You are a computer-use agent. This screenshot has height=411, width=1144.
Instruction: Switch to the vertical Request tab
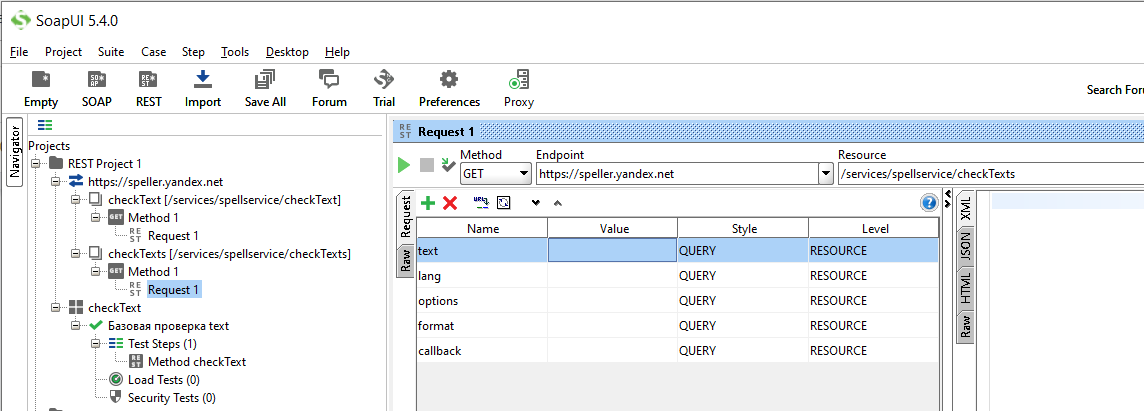(x=406, y=217)
